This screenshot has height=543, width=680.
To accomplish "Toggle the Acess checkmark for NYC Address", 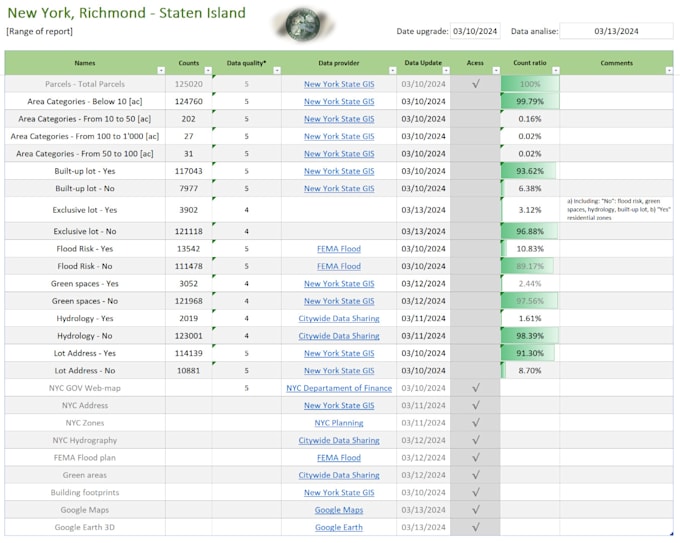I will [476, 406].
